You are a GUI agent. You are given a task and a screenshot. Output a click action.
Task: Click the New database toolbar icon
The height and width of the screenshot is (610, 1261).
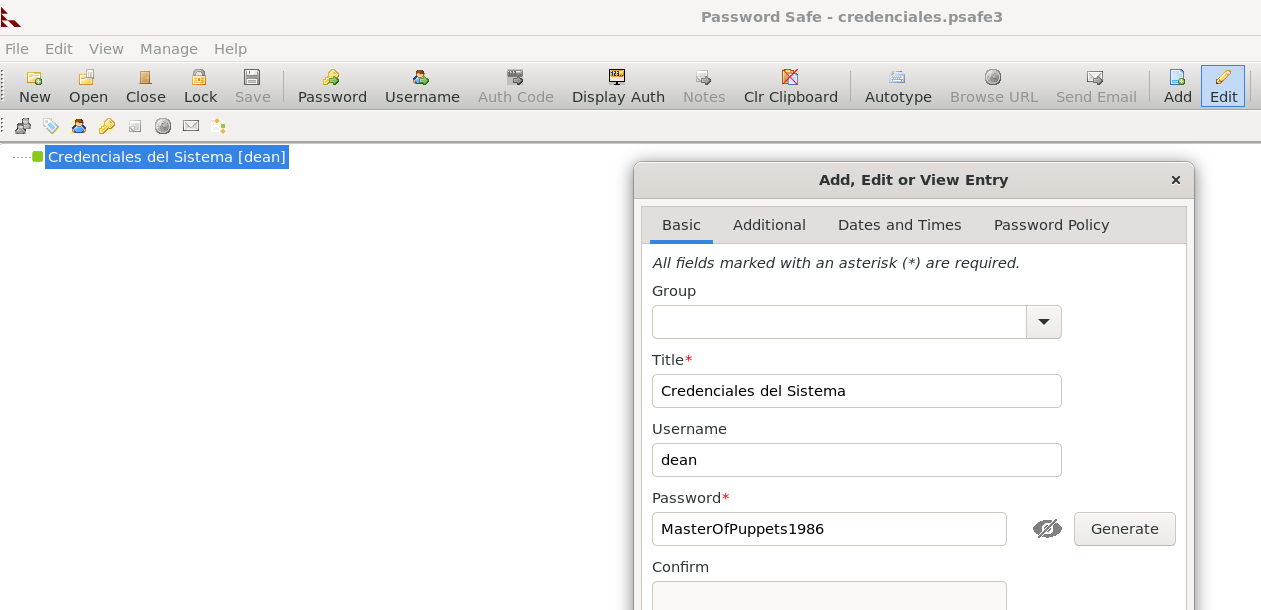coord(34,78)
